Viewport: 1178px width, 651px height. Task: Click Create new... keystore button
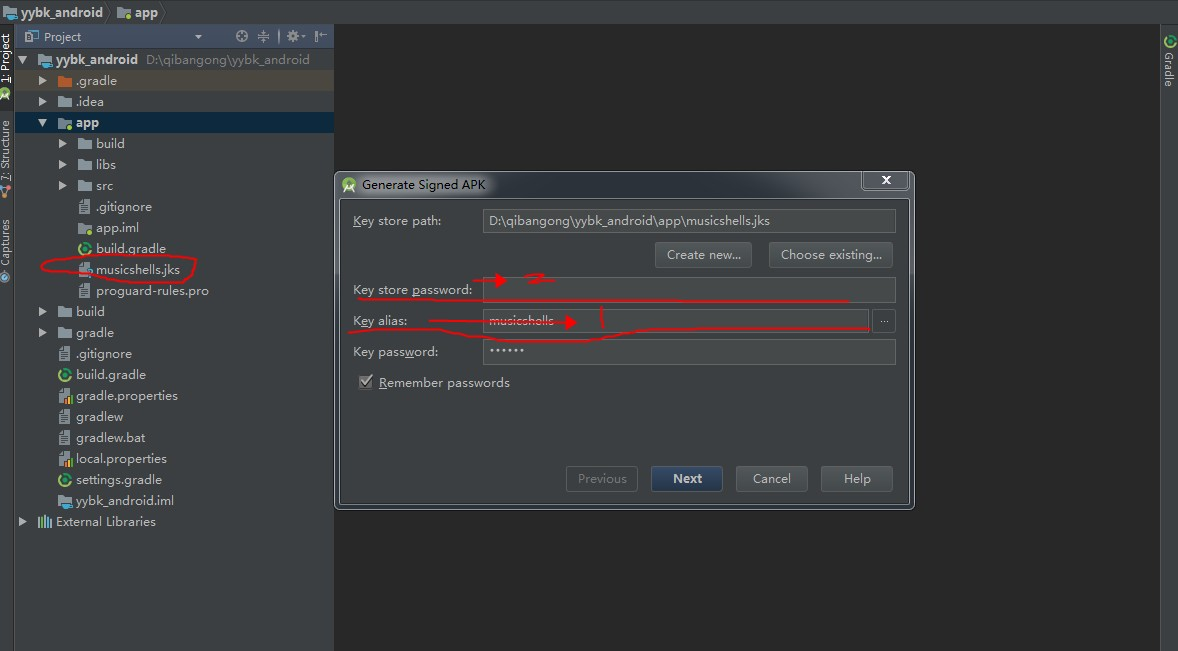coord(704,255)
